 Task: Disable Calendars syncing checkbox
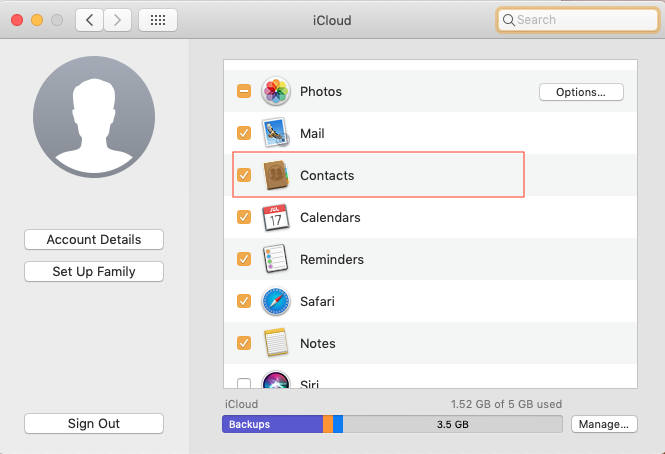(x=244, y=217)
